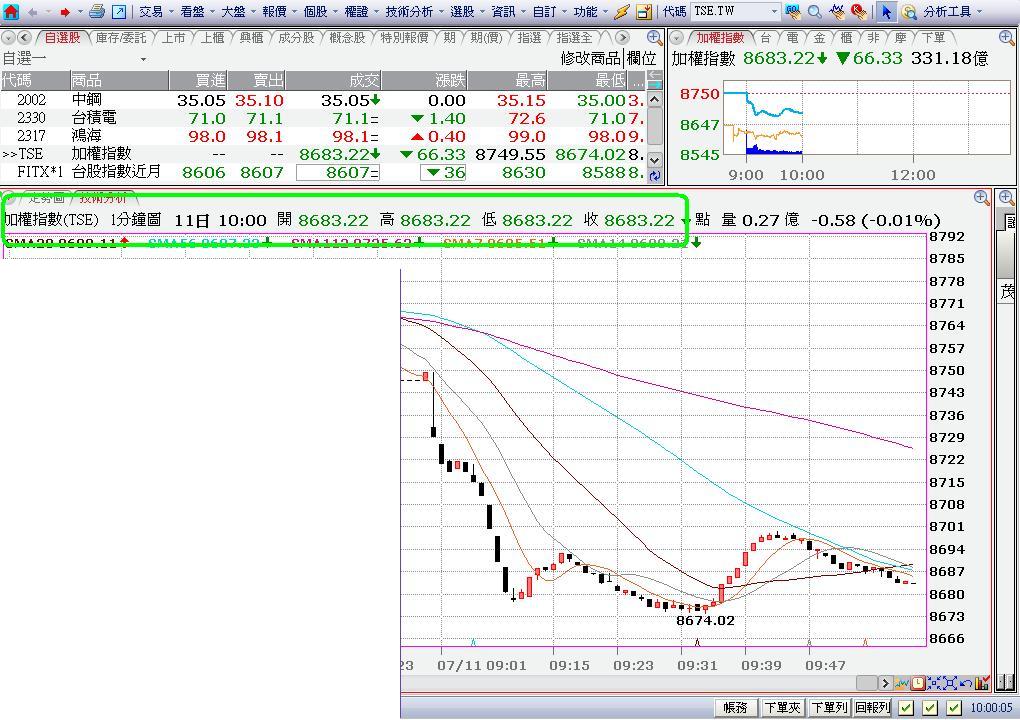
Task: Click the red forward arrow icon
Action: point(64,12)
